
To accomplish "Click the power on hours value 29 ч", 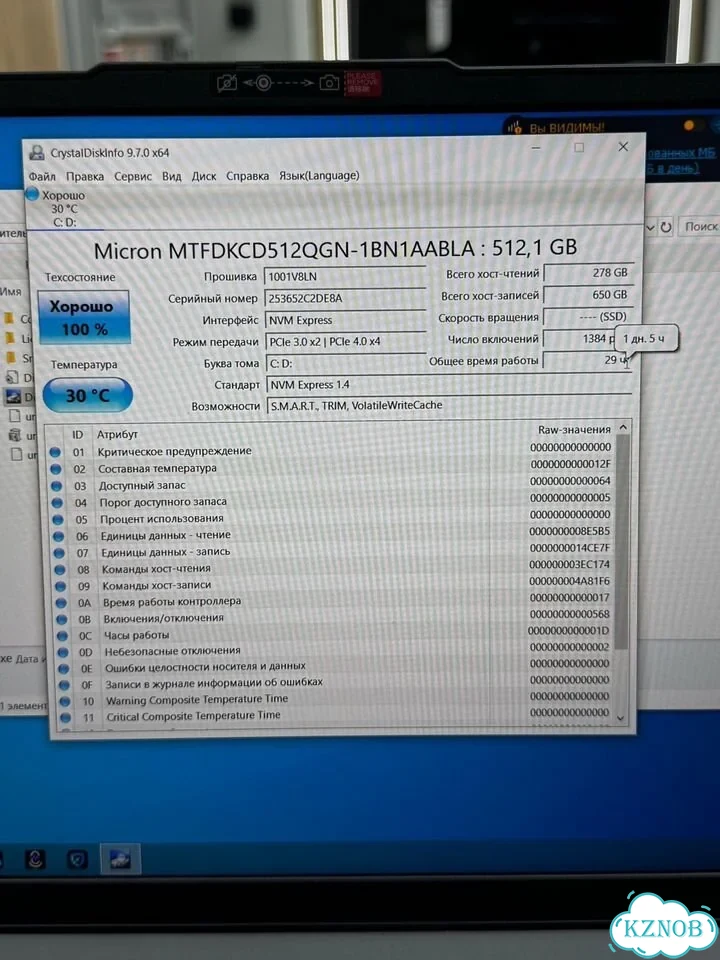I will point(587,360).
